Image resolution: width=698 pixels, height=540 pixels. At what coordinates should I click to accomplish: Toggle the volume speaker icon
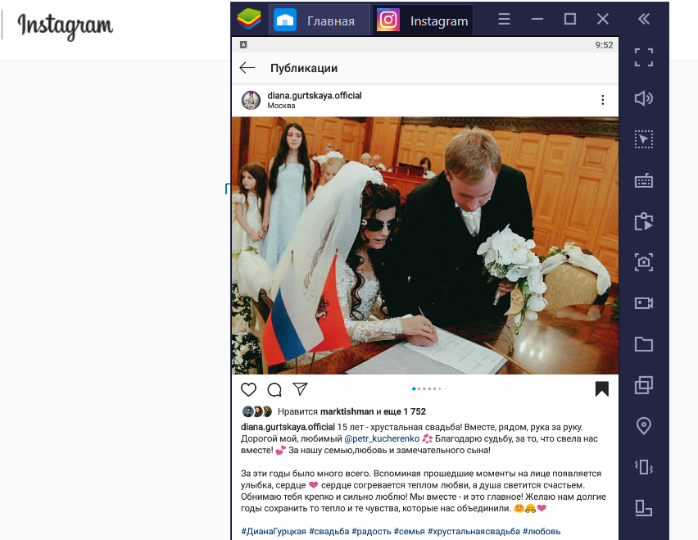(644, 98)
